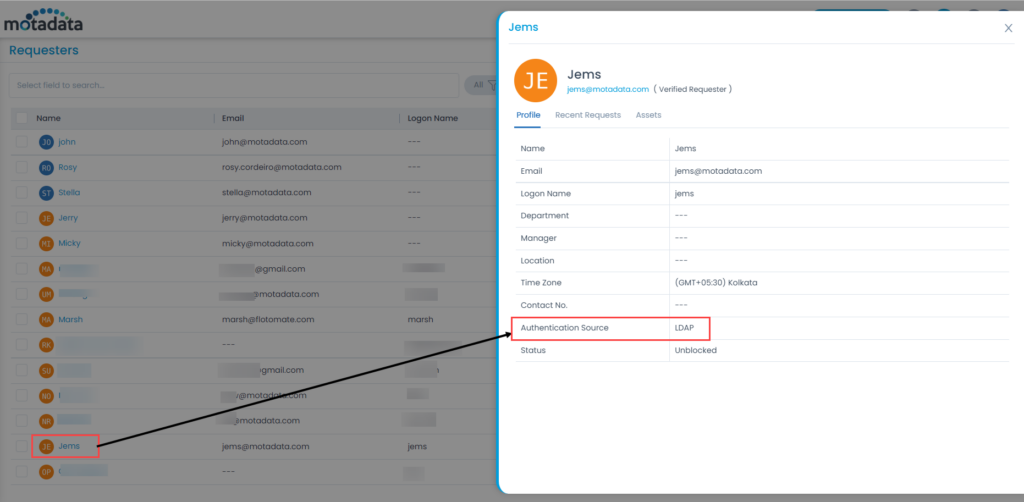Click John's JO avatar icon
The image size is (1024, 502).
[46, 142]
